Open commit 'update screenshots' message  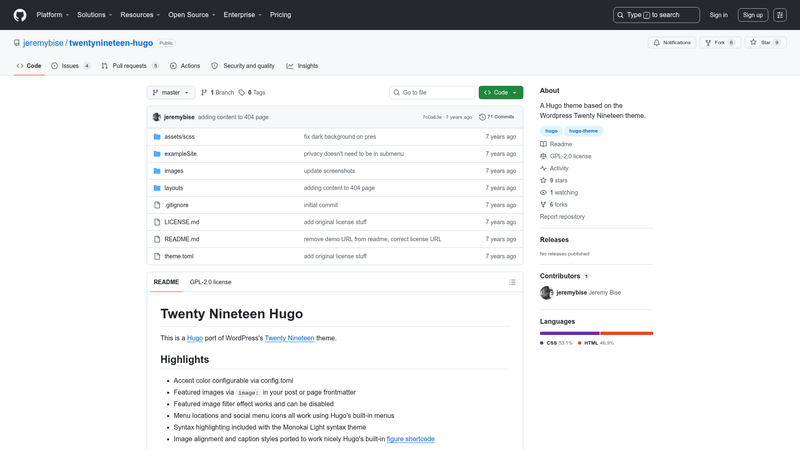(x=329, y=171)
